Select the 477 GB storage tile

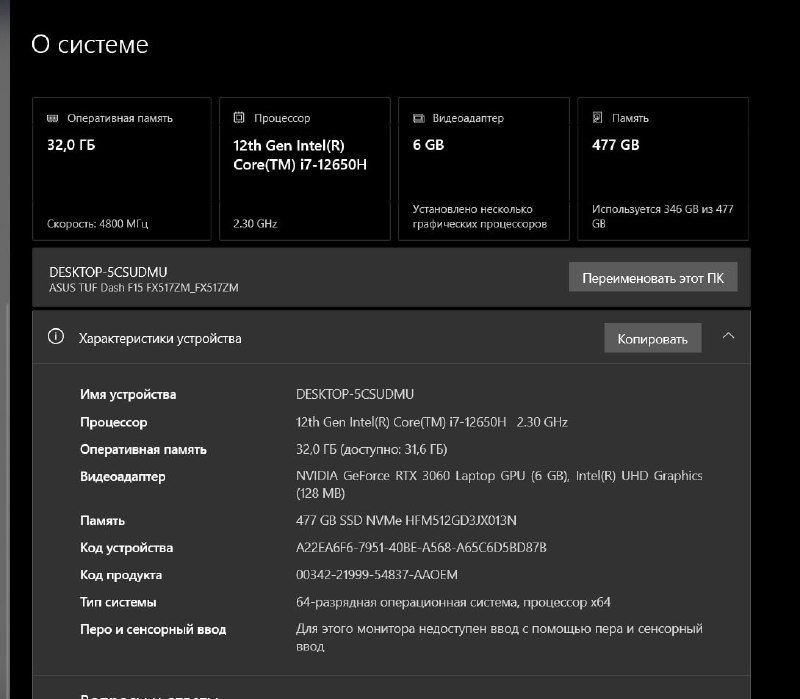(x=663, y=168)
